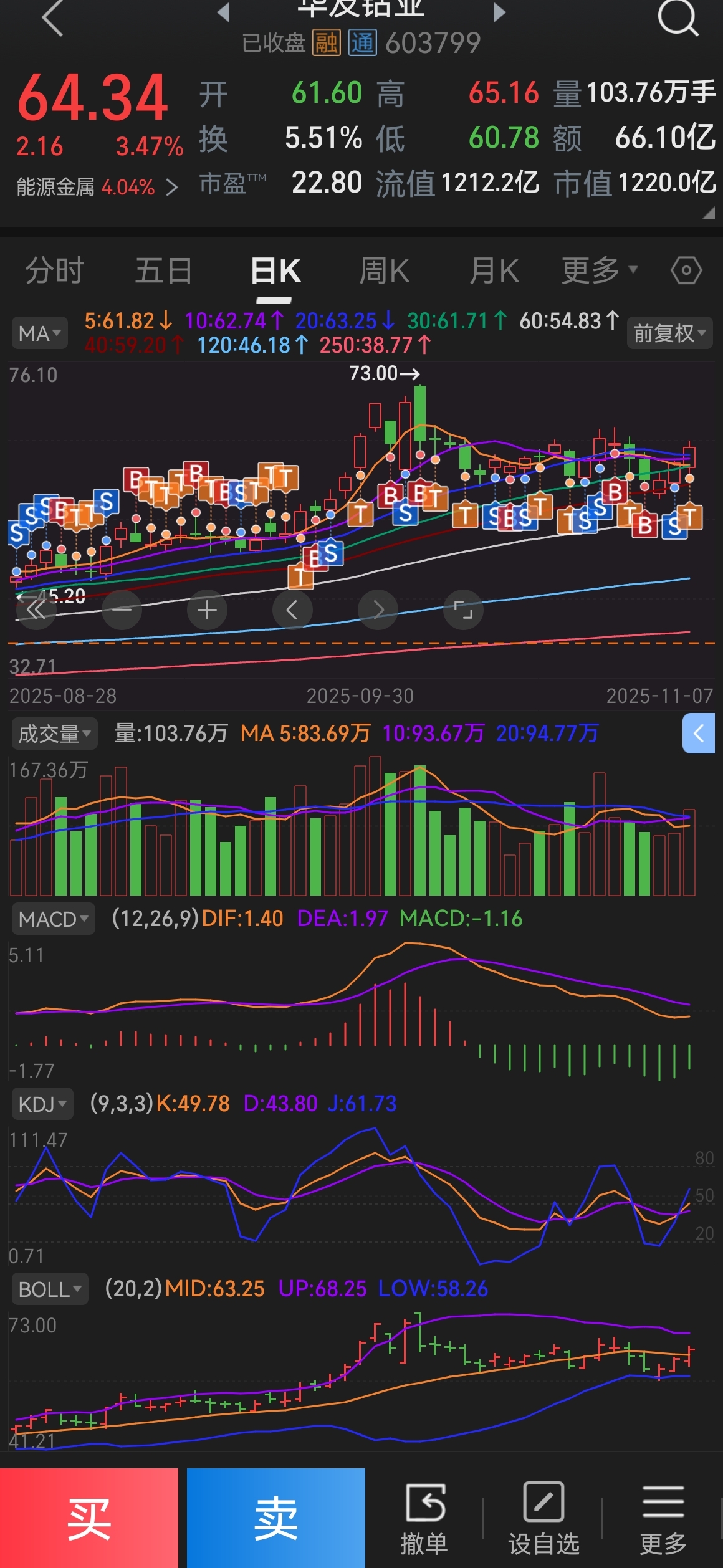Open 能源金属 sector link
Viewport: 723px width, 1568px height.
coord(97,187)
